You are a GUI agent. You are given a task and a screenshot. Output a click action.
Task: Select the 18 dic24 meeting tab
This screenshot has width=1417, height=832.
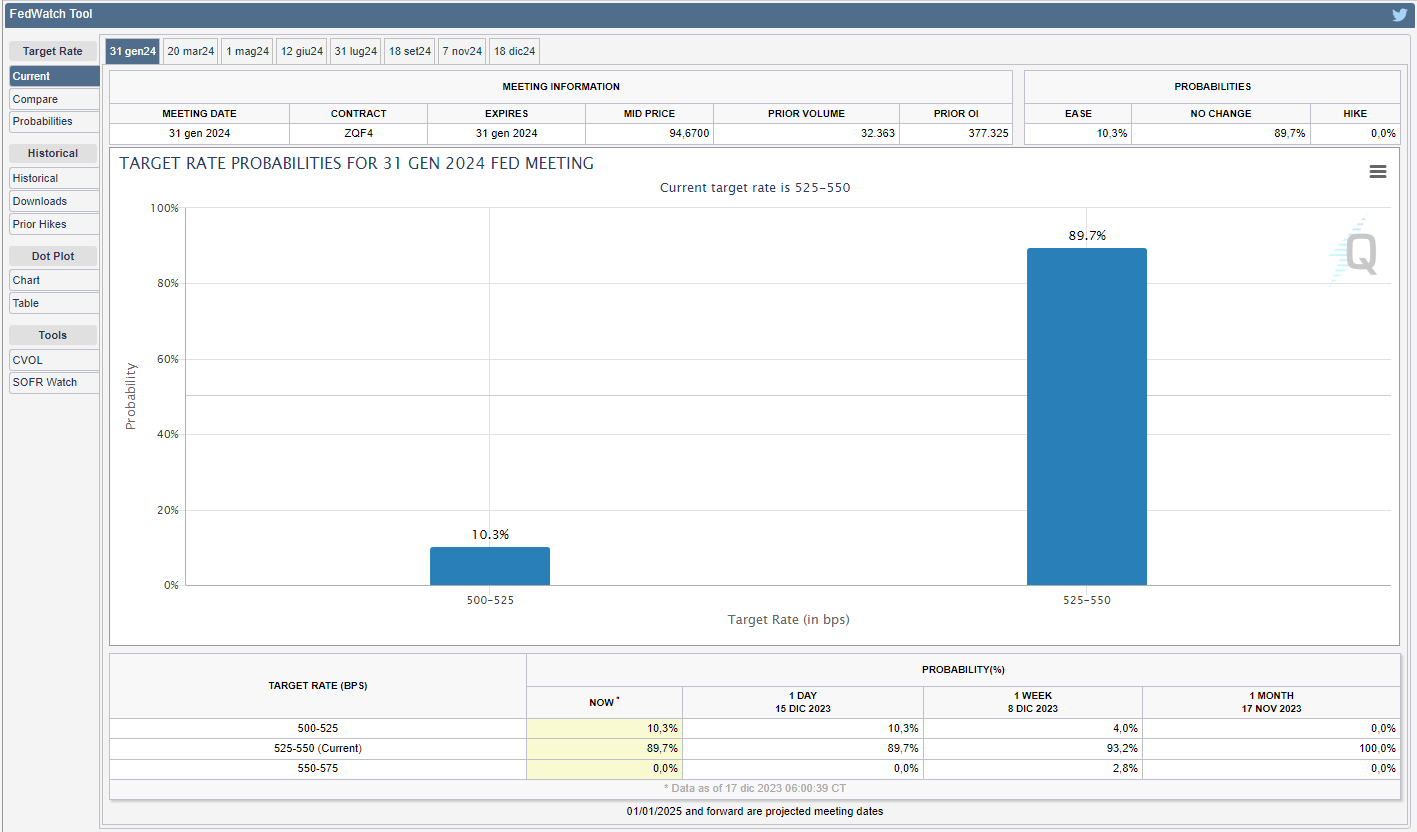pos(514,51)
